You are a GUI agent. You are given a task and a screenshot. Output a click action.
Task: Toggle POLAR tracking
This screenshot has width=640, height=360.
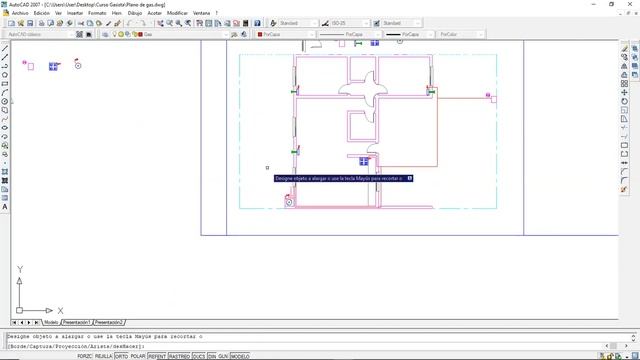coord(138,356)
